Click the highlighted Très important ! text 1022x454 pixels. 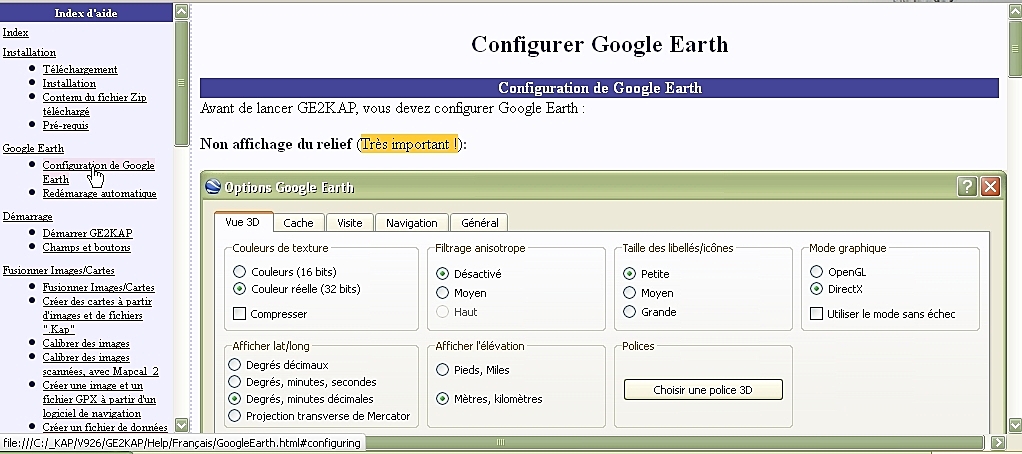pos(409,143)
